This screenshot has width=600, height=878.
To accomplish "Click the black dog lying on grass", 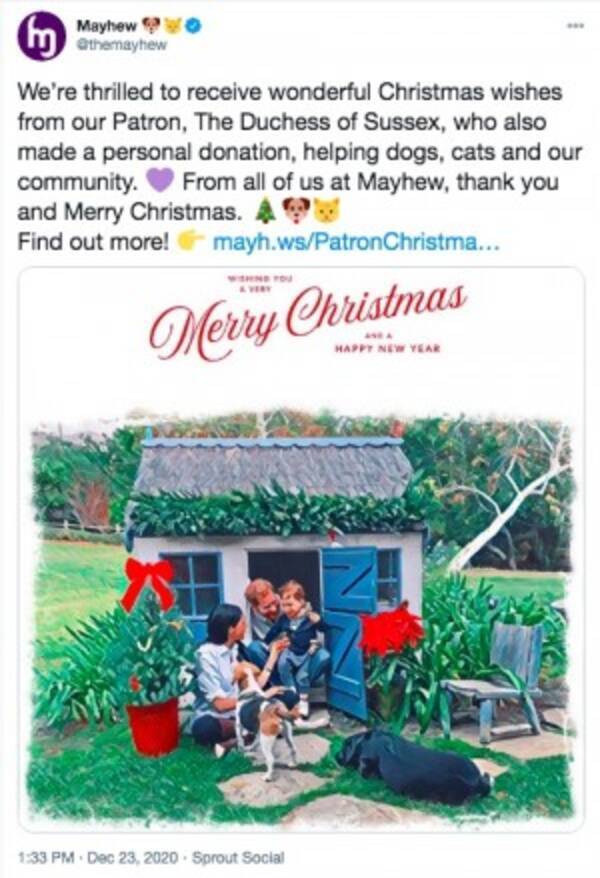I will coord(415,765).
